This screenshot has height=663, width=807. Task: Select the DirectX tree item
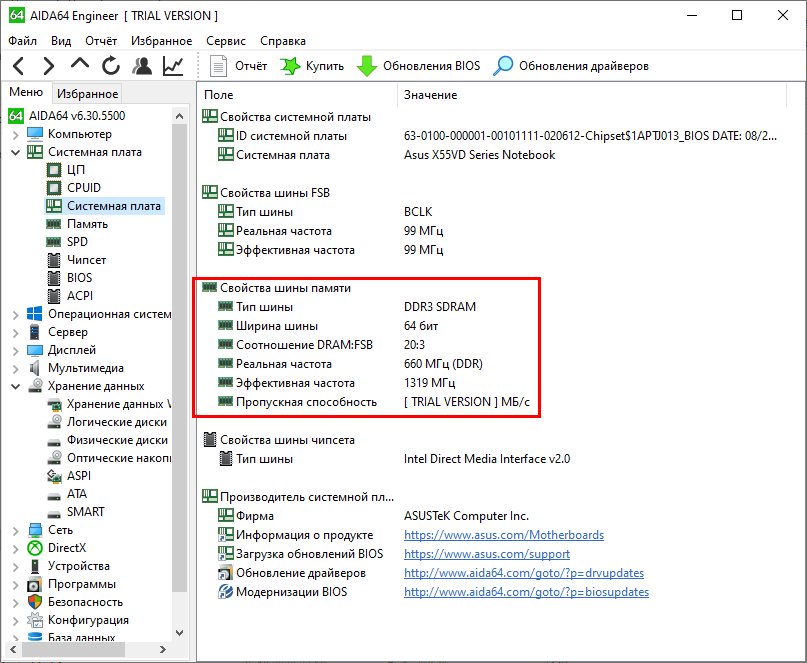(67, 548)
